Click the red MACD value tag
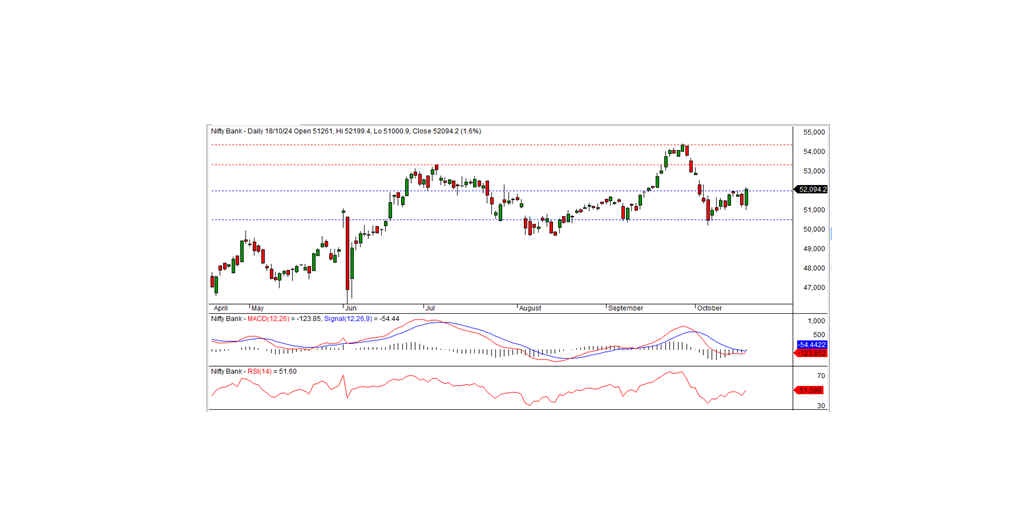The height and width of the screenshot is (520, 1014). 812,353
